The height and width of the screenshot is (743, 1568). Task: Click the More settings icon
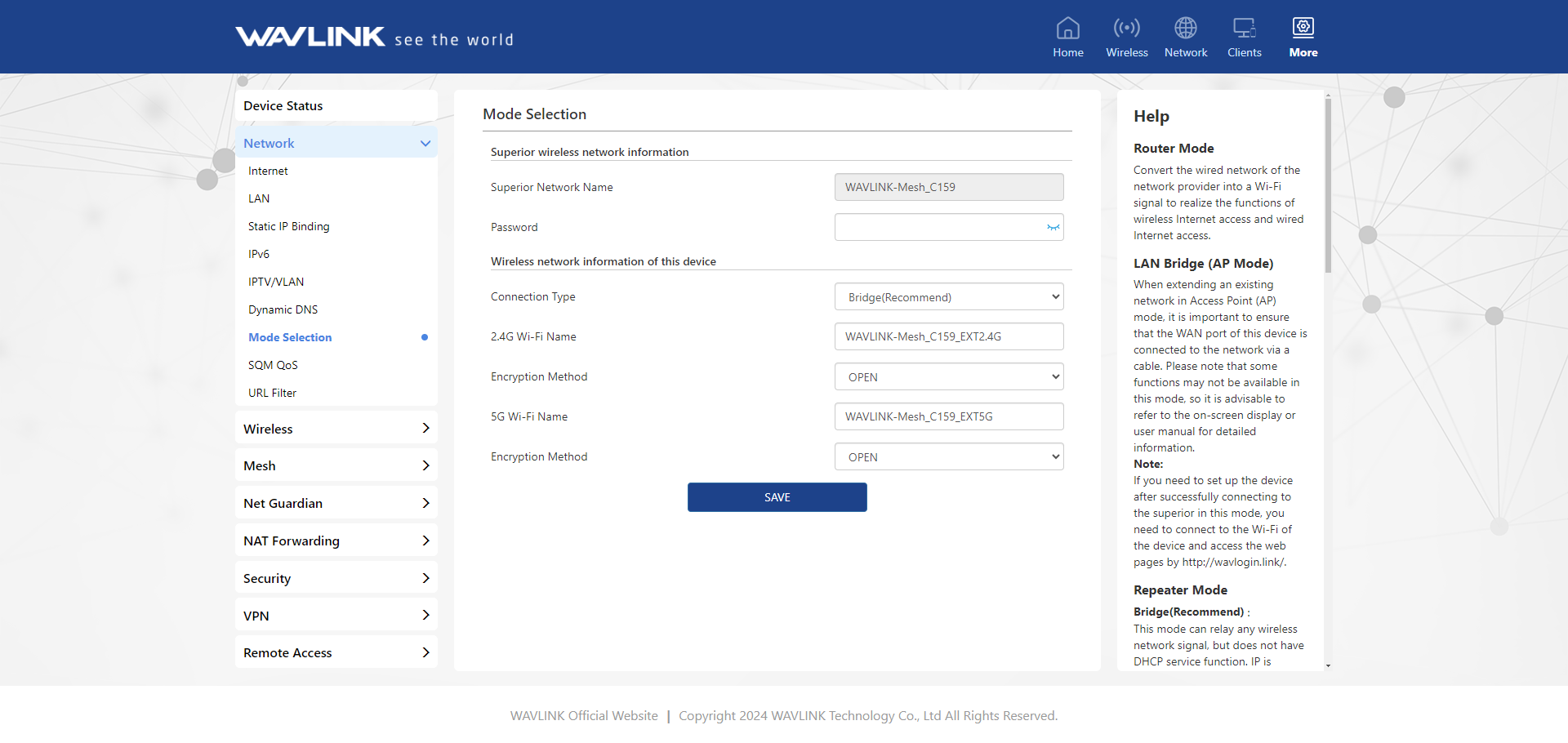[1303, 29]
